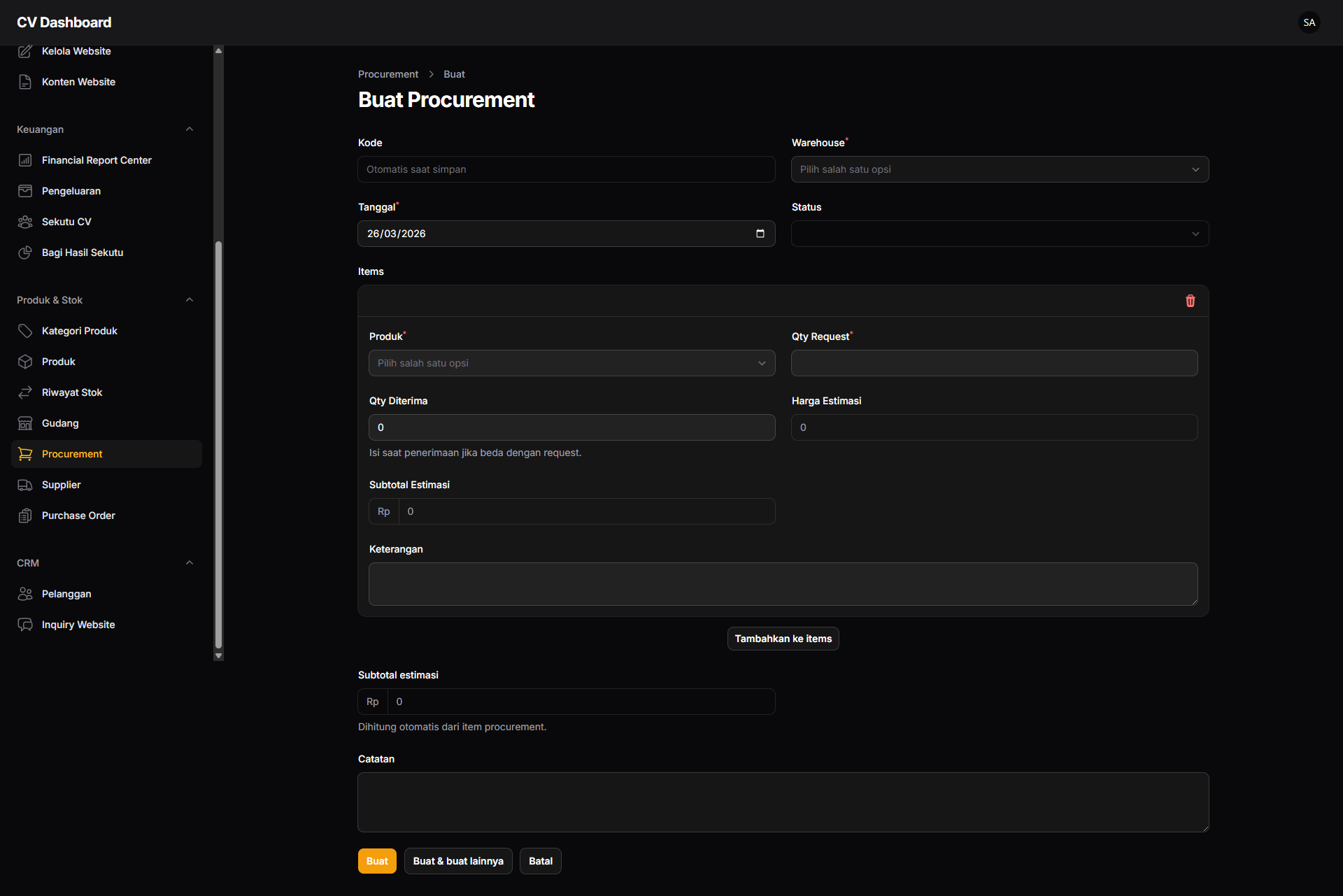This screenshot has height=896, width=1343.
Task: Click the Riwayat Stok arrows icon
Action: 25,392
